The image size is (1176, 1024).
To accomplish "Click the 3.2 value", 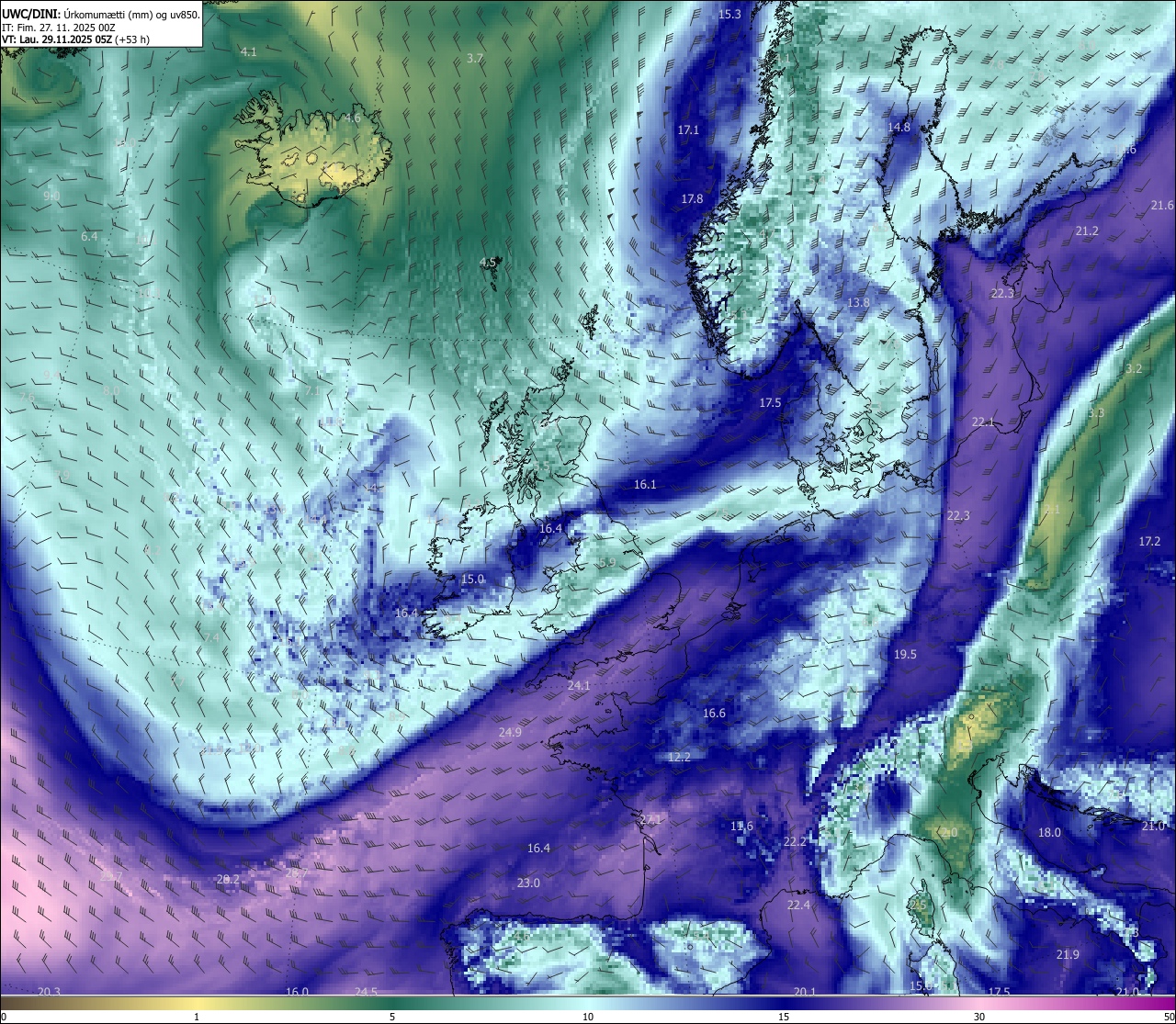I will pos(1134,369).
